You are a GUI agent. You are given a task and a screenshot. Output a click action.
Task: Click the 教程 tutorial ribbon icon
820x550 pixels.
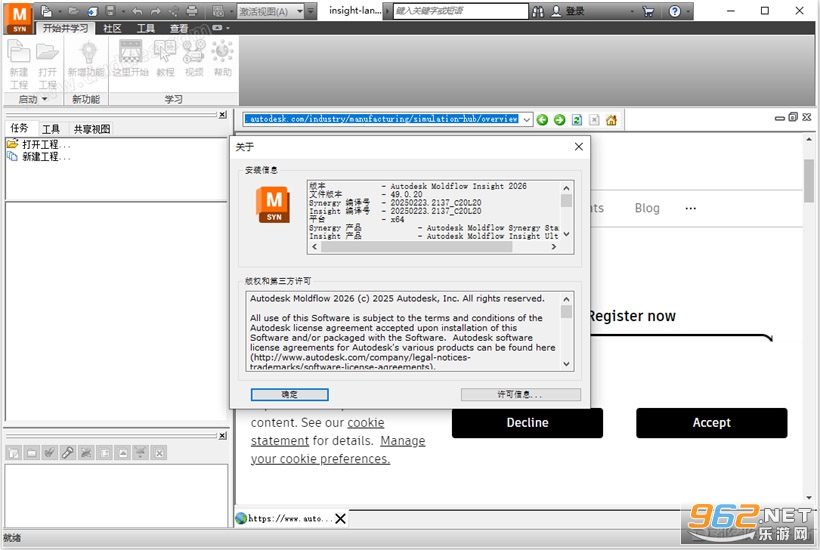coord(165,59)
